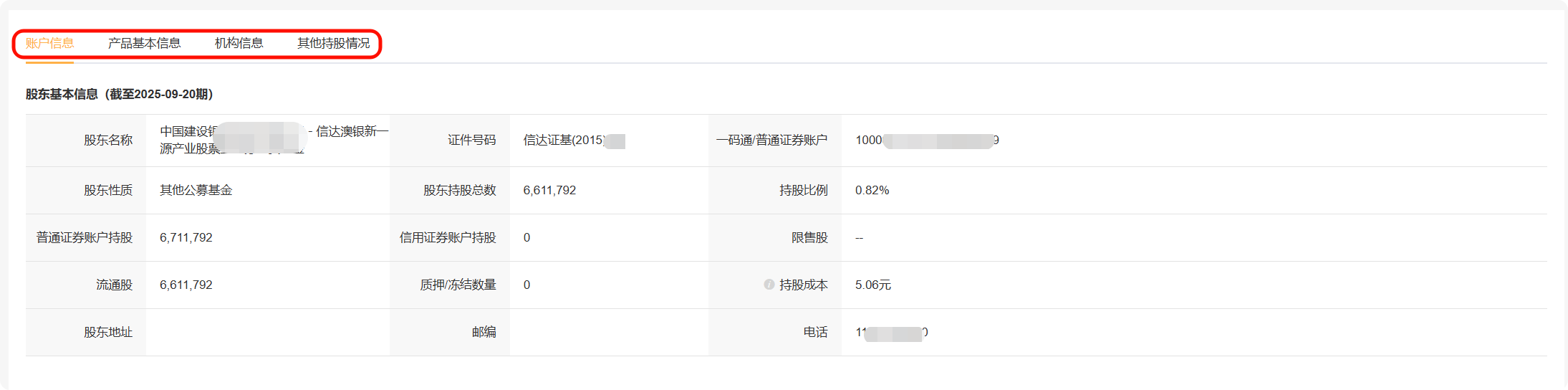Click the info icon beside 持股成本
The width and height of the screenshot is (1568, 390).
pos(769,285)
